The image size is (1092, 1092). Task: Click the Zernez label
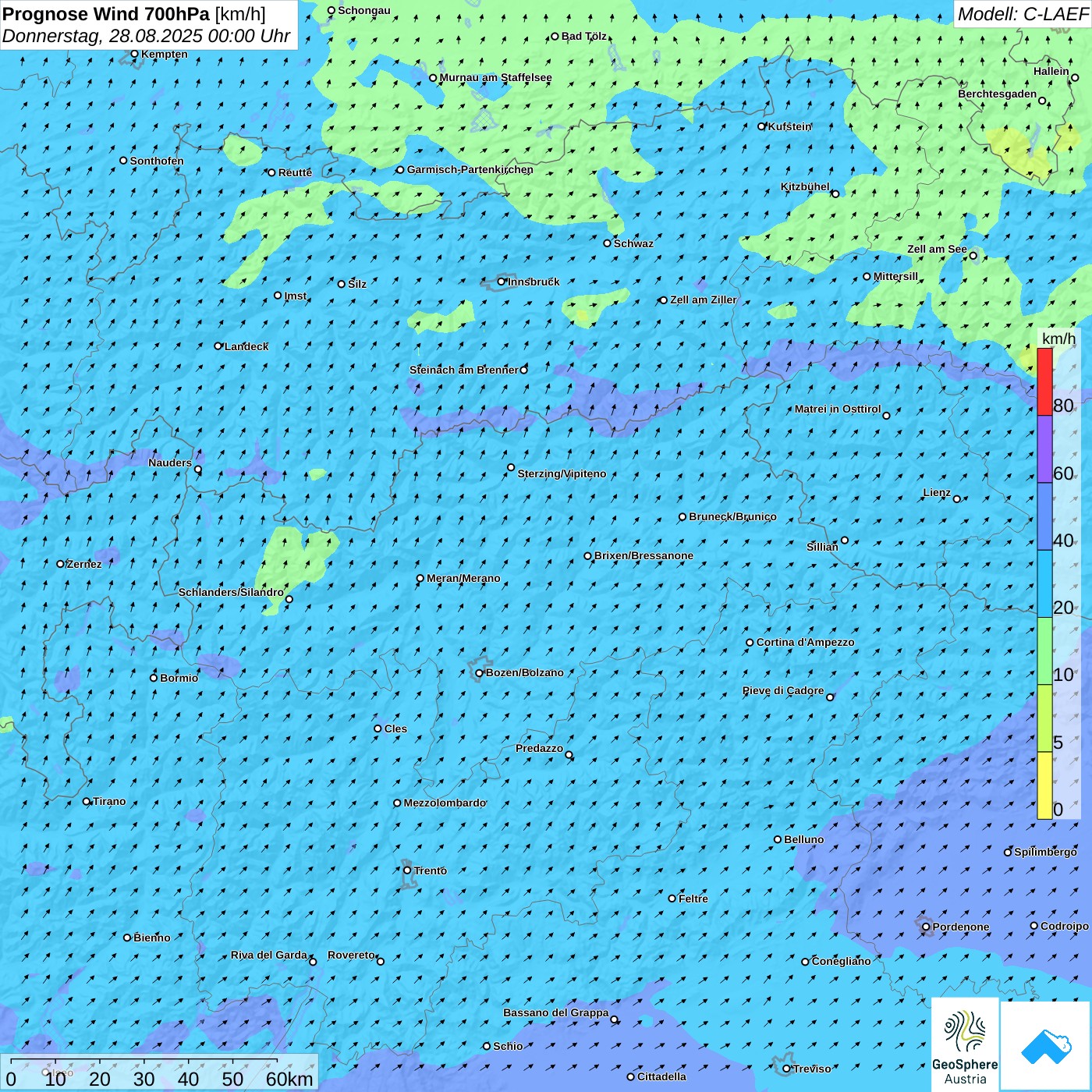pyautogui.click(x=84, y=564)
